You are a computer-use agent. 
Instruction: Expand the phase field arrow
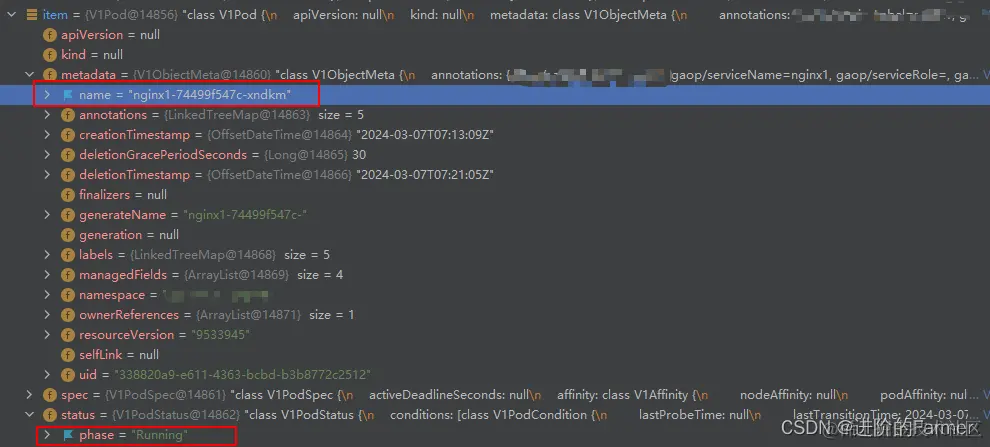pyautogui.click(x=47, y=435)
